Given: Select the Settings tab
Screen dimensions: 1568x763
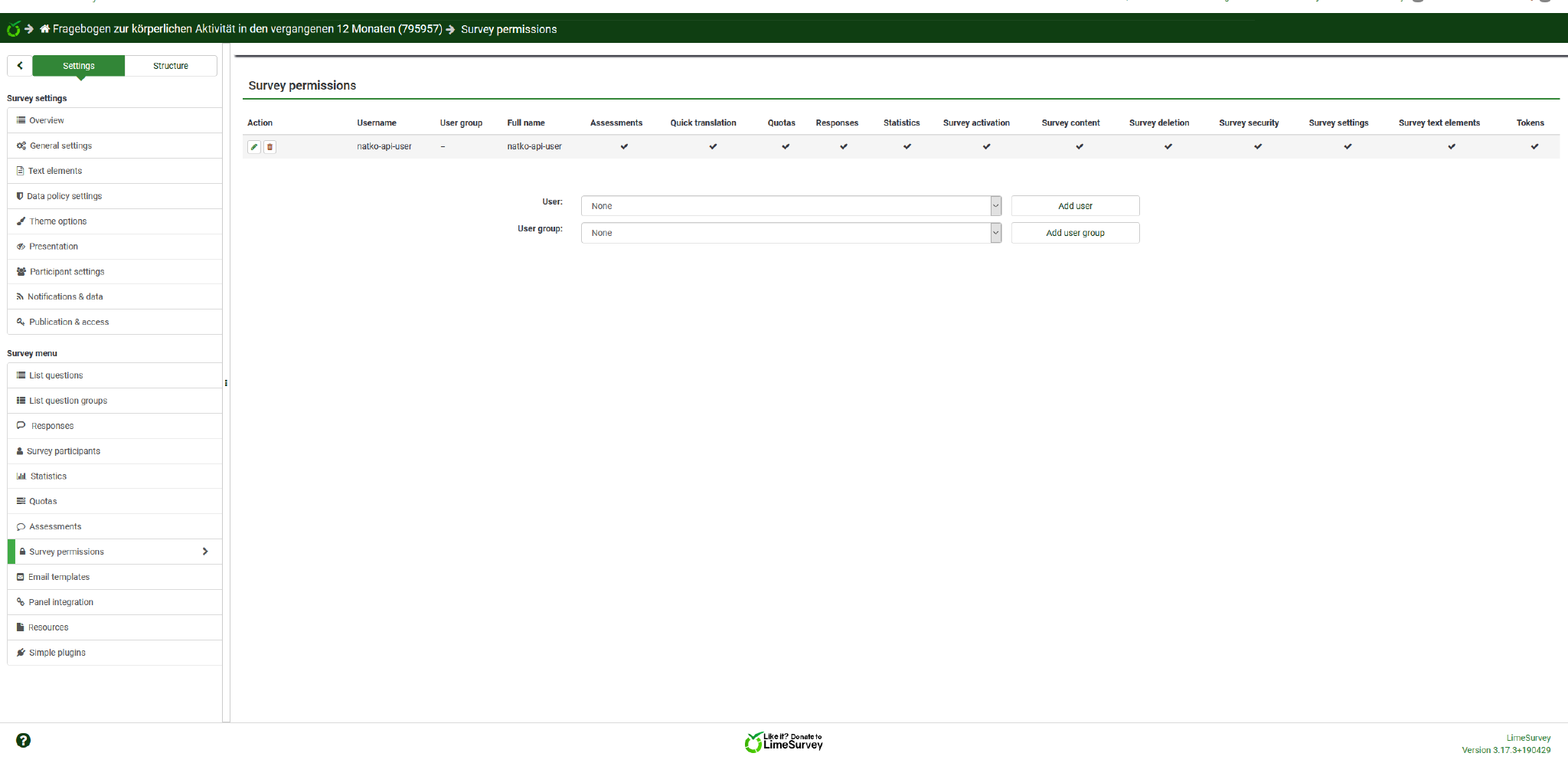Looking at the screenshot, I should 78,66.
